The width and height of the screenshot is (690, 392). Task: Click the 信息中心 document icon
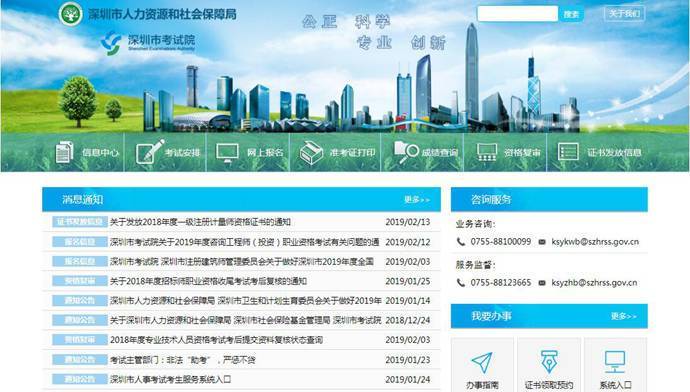(64, 152)
